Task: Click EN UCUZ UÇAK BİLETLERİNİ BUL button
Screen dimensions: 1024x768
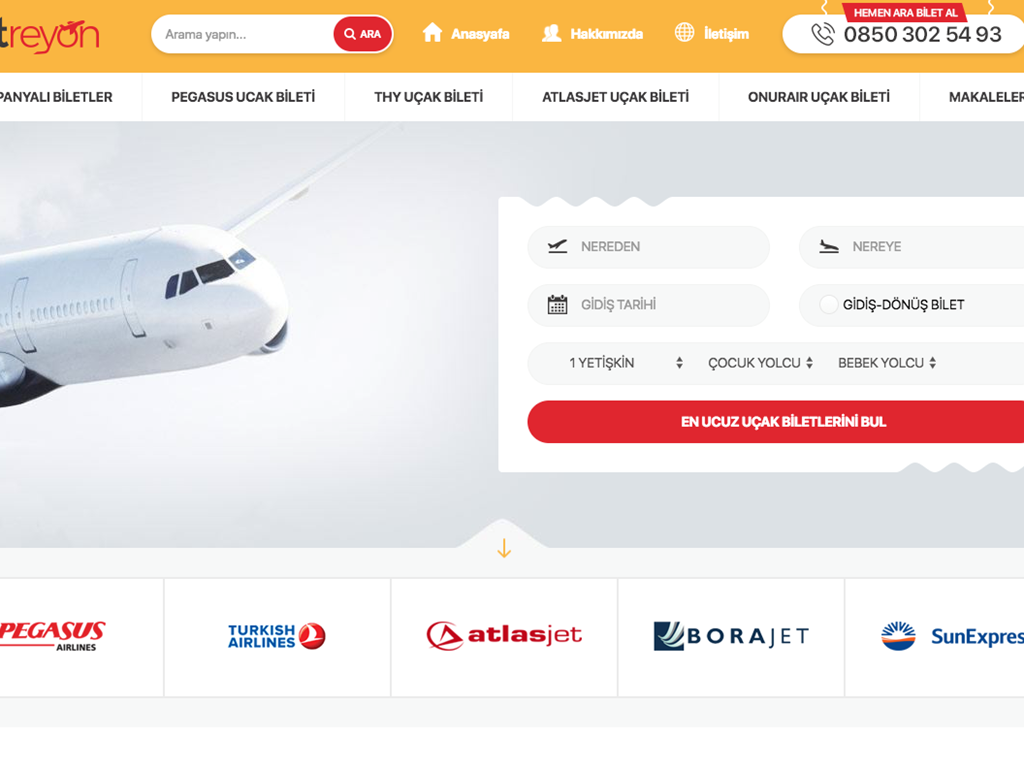Action: point(782,422)
